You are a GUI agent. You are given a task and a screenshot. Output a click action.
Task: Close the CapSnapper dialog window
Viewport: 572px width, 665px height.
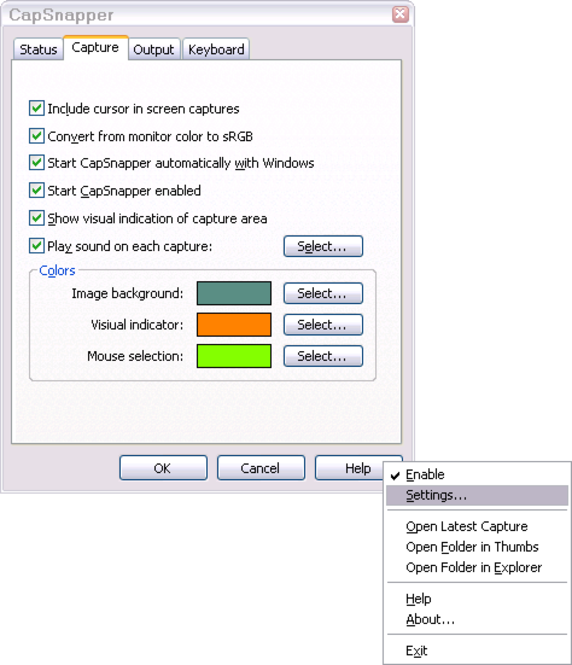coord(400,14)
